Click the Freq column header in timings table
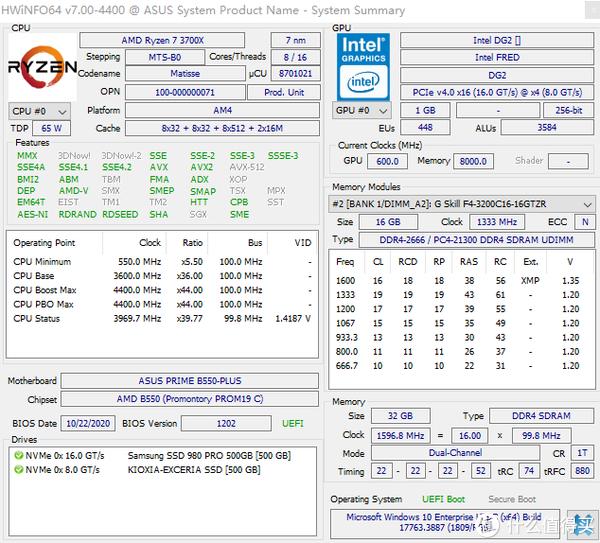This screenshot has width=600, height=543. tap(345, 262)
